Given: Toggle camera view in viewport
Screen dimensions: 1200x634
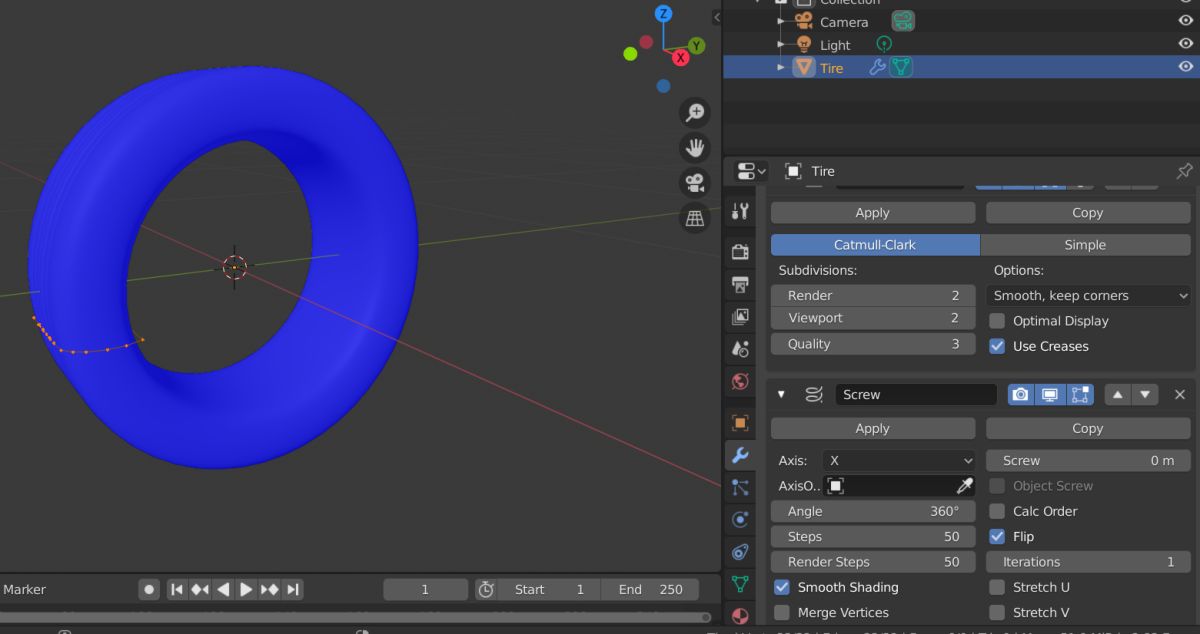Looking at the screenshot, I should point(695,182).
